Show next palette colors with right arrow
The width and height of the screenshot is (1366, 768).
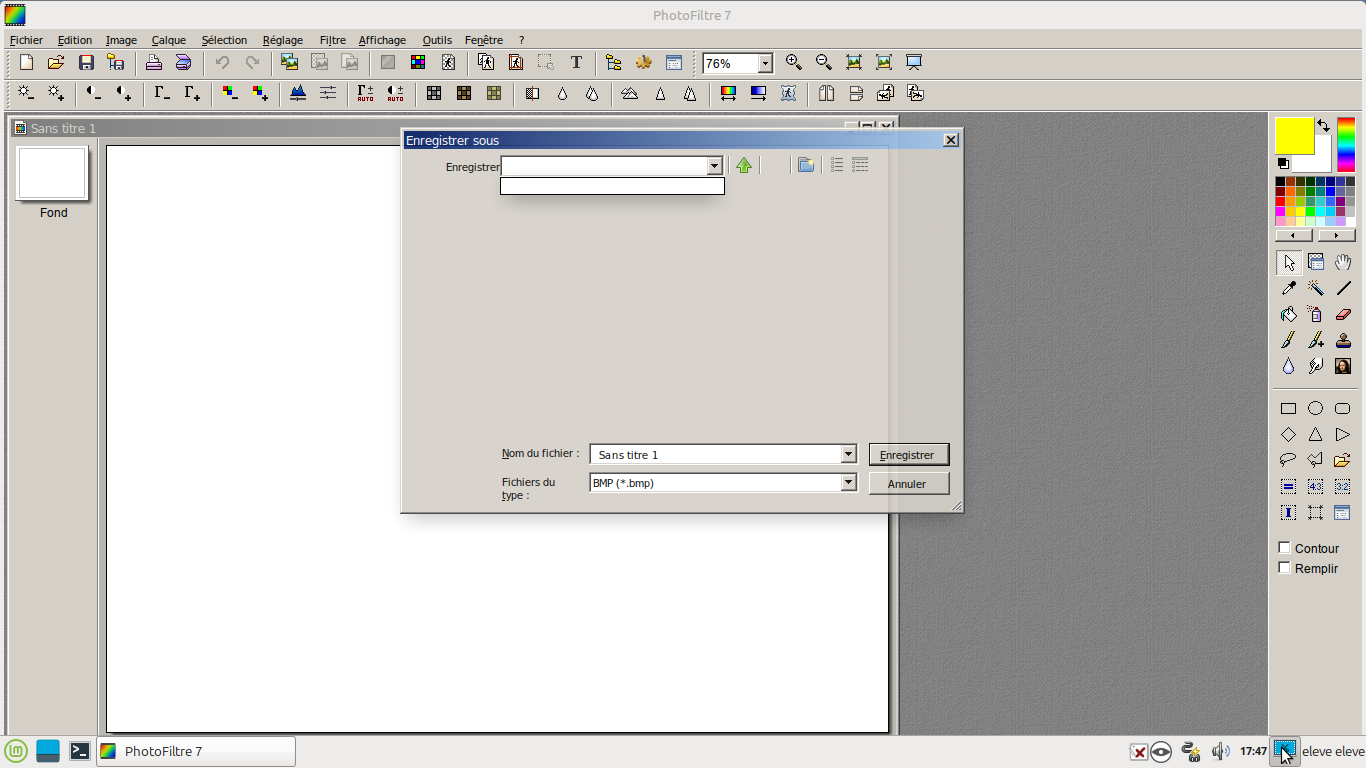click(x=1337, y=236)
